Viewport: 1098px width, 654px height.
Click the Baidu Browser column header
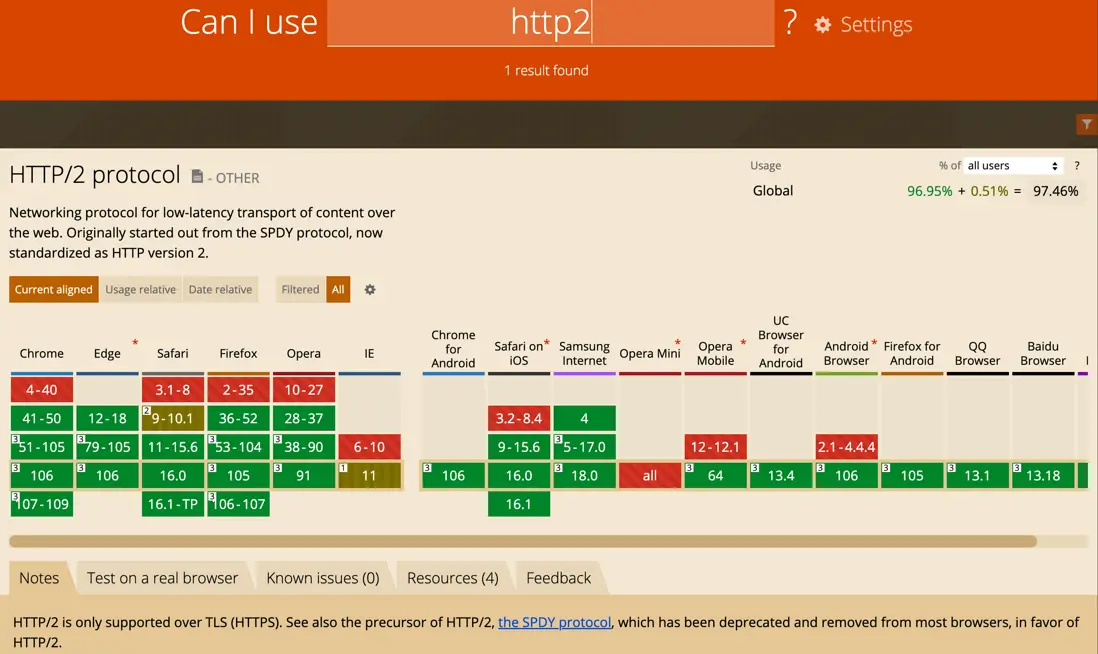[x=1043, y=354]
